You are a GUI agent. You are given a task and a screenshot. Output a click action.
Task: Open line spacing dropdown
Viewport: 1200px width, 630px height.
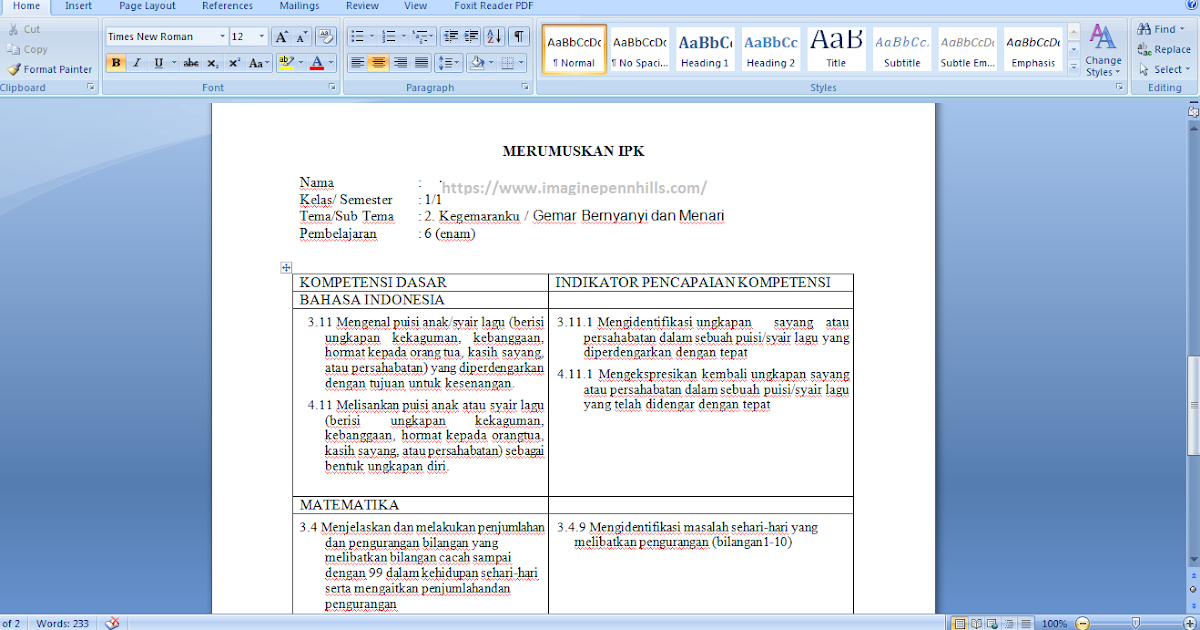click(449, 63)
